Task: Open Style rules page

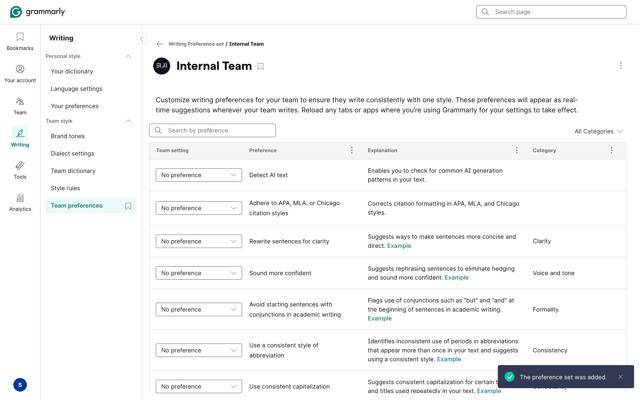Action: click(x=65, y=188)
